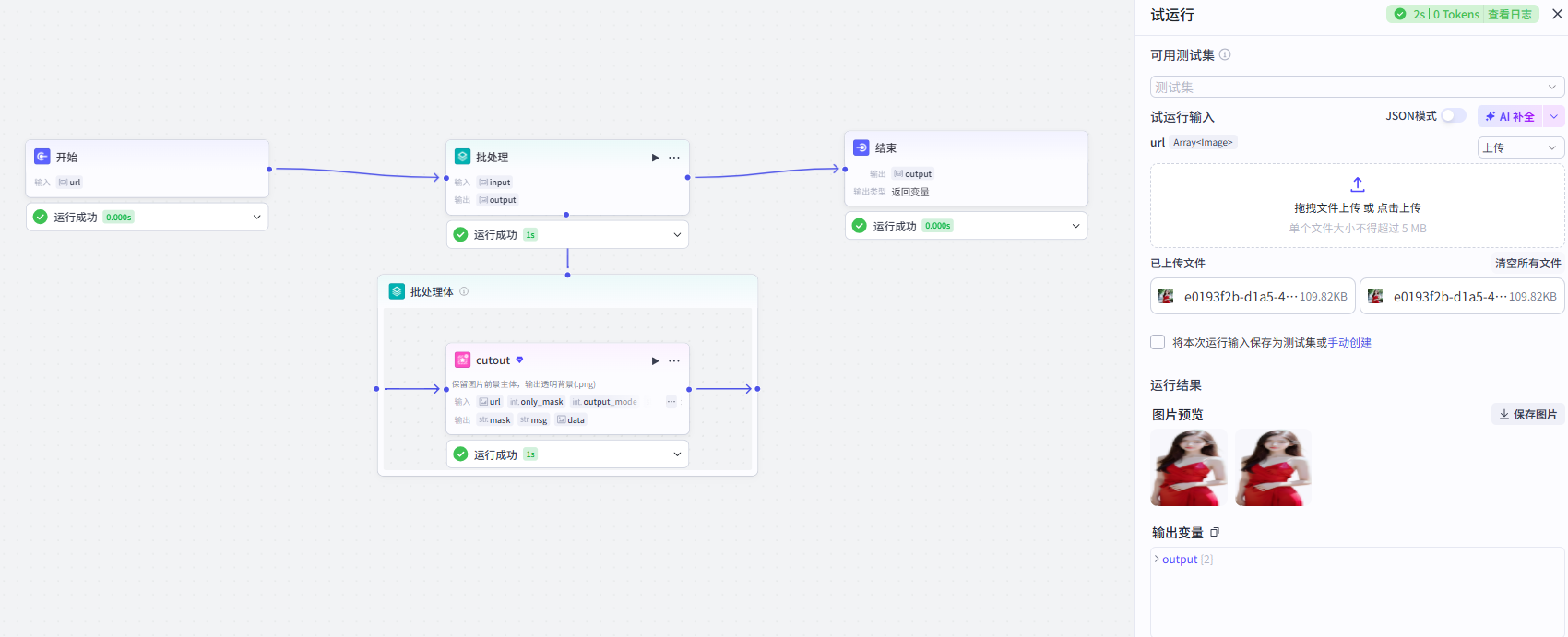Click 保存图片 button

coord(1528,414)
